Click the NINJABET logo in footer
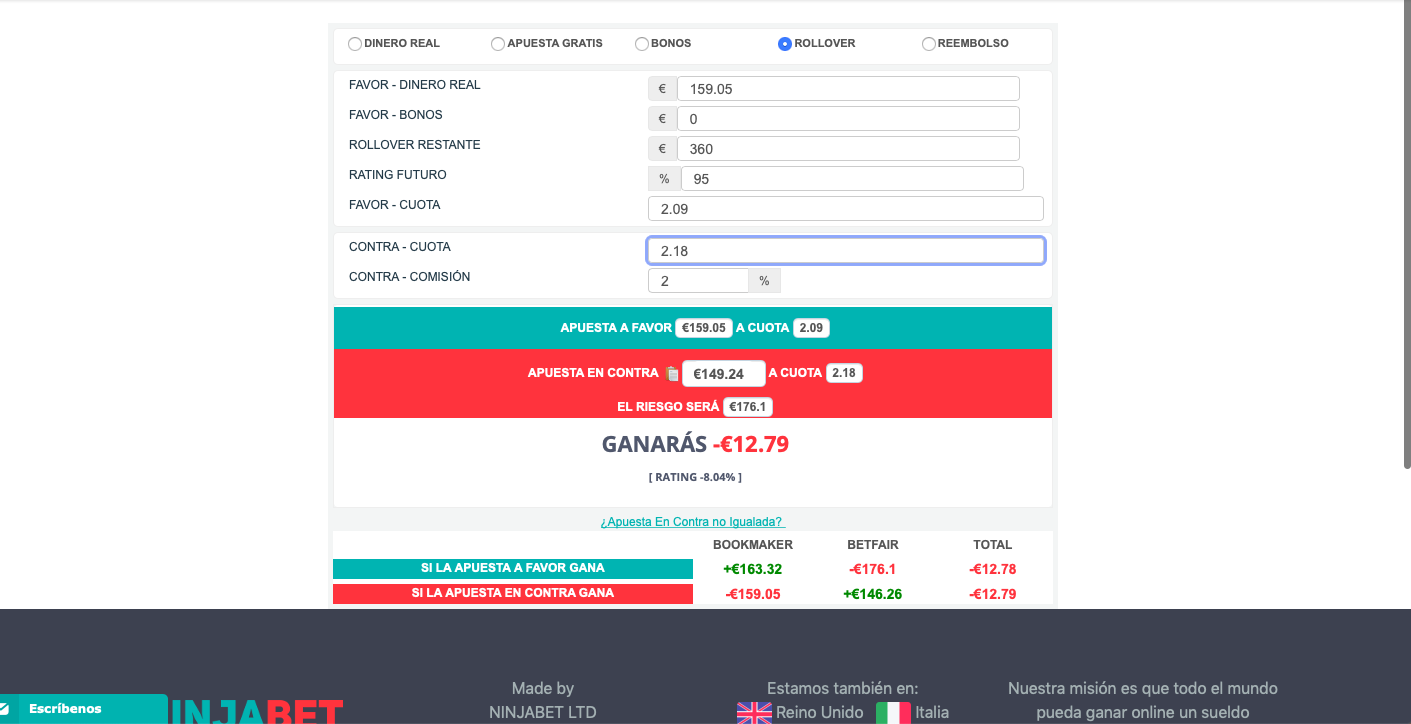This screenshot has height=724, width=1411. pos(256,712)
